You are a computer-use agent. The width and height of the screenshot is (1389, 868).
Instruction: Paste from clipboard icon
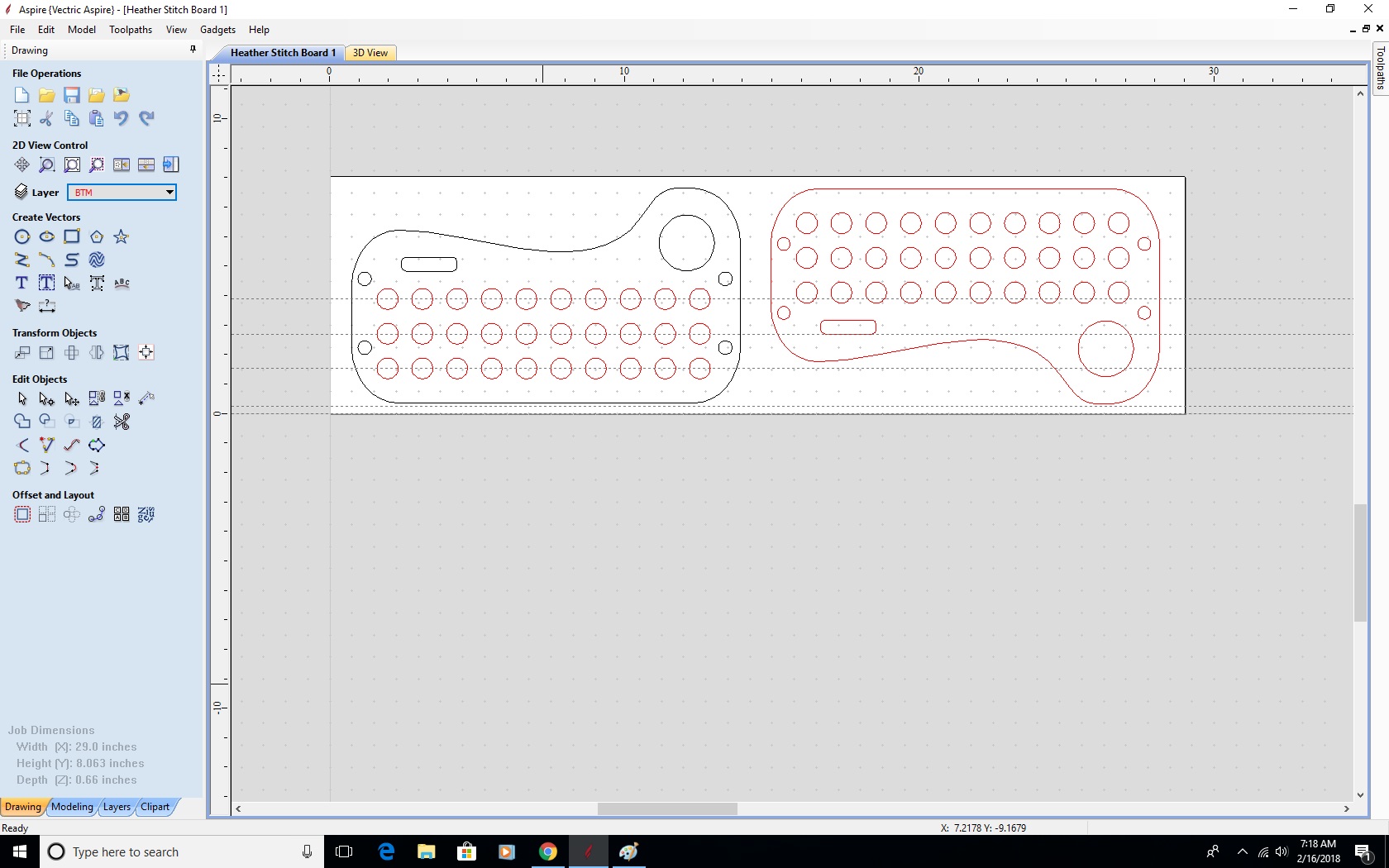[x=97, y=118]
